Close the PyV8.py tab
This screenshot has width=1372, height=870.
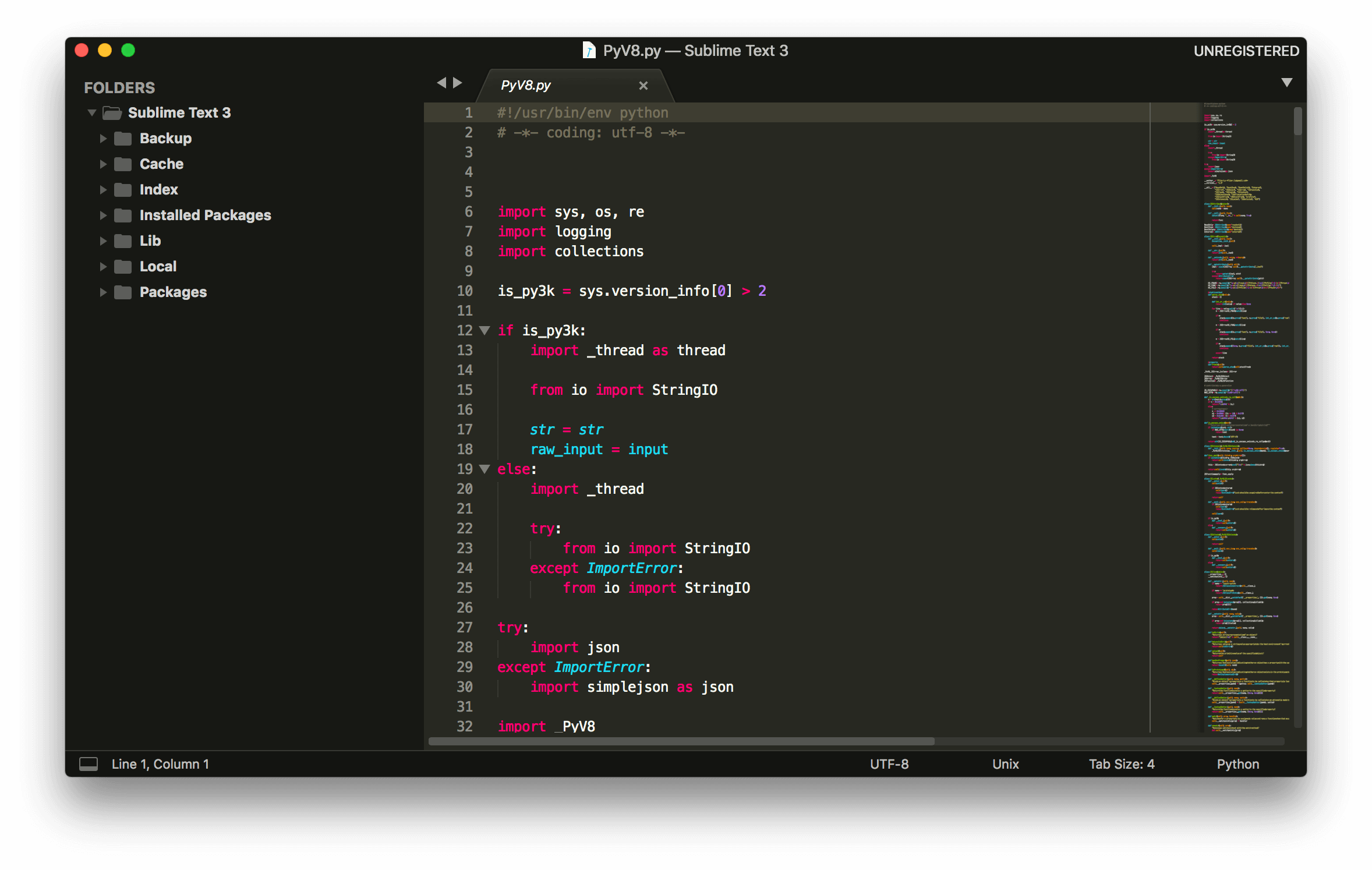click(643, 86)
